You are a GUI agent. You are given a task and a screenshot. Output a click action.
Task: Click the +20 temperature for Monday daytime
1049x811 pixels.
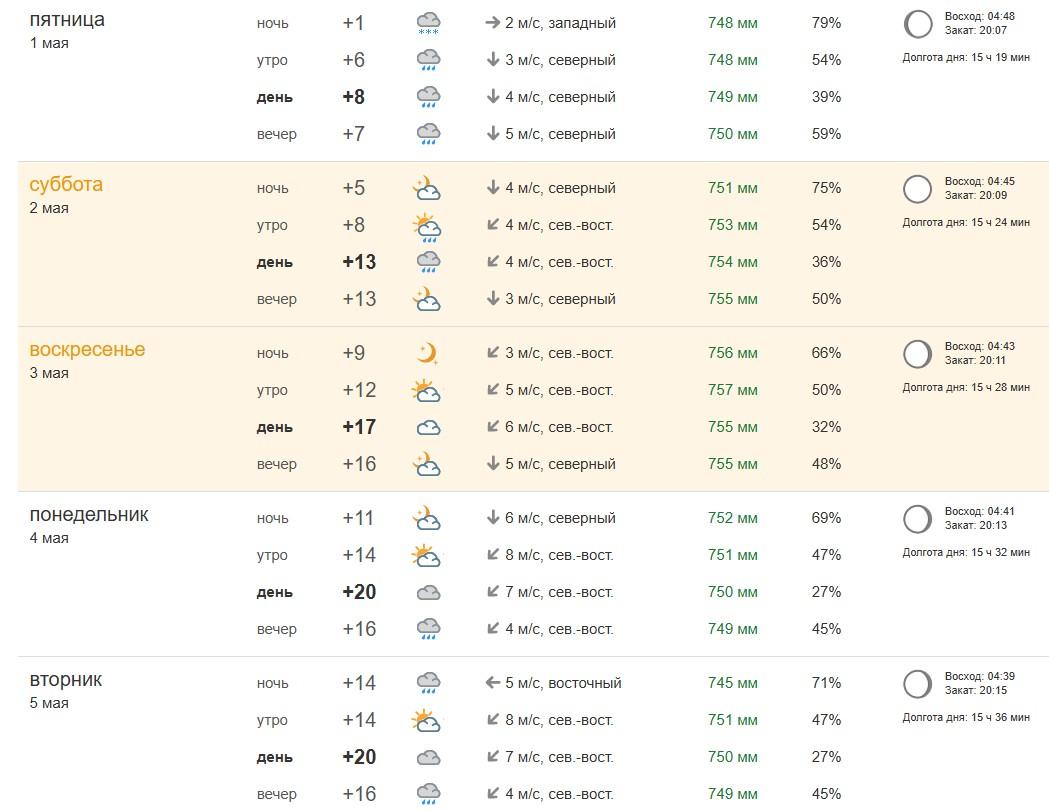(359, 592)
